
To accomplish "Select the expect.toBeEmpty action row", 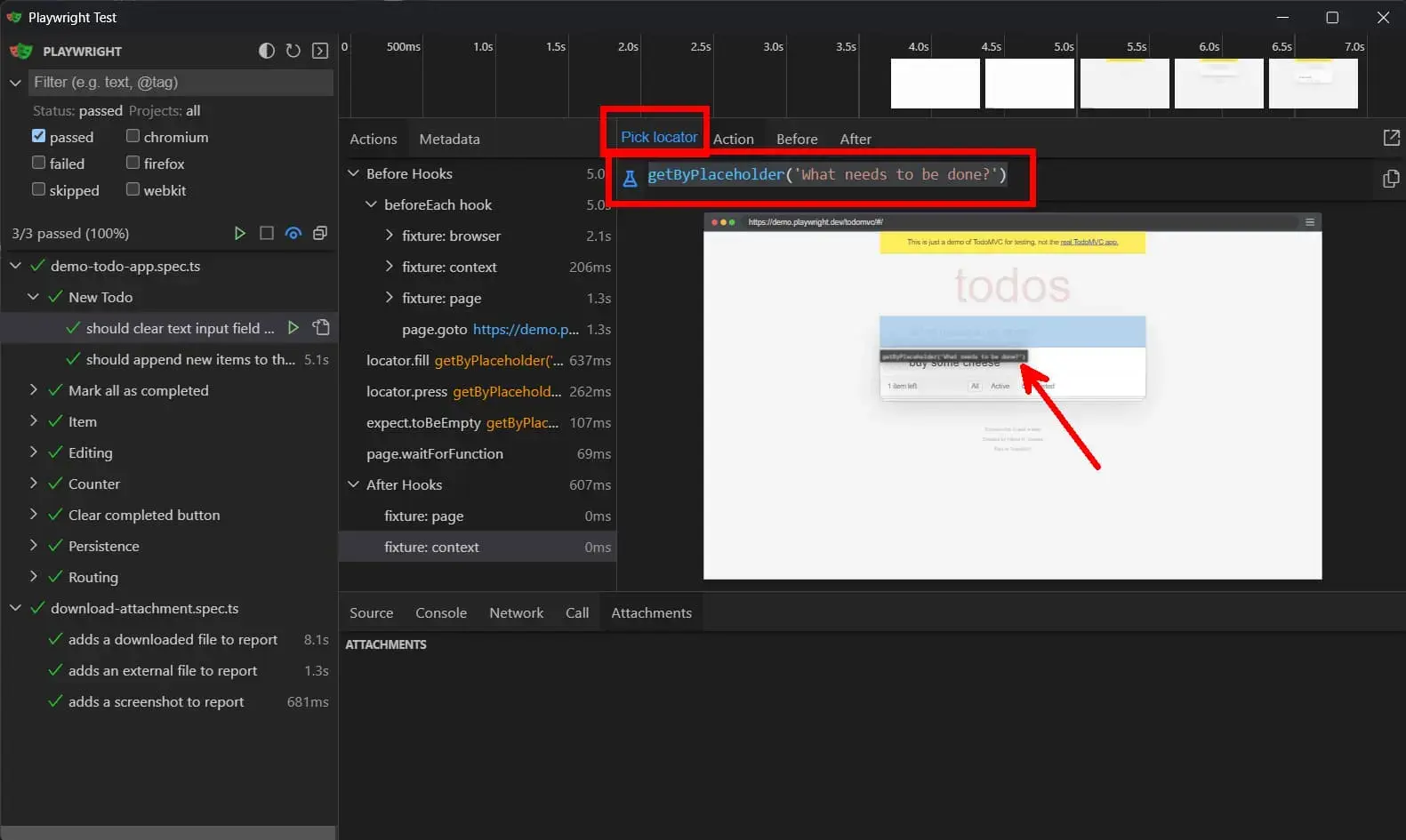I will [x=478, y=422].
